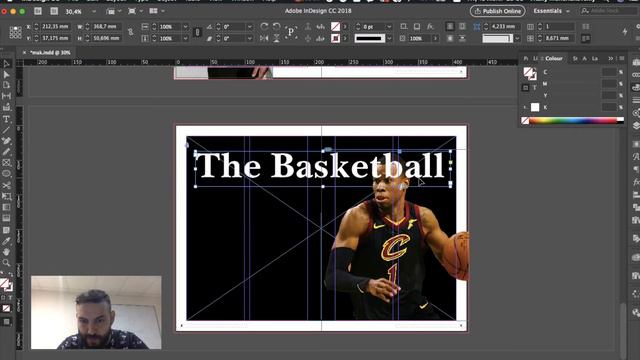Click the Flip Horizontal icon
This screenshot has width=640, height=360.
pos(264,38)
